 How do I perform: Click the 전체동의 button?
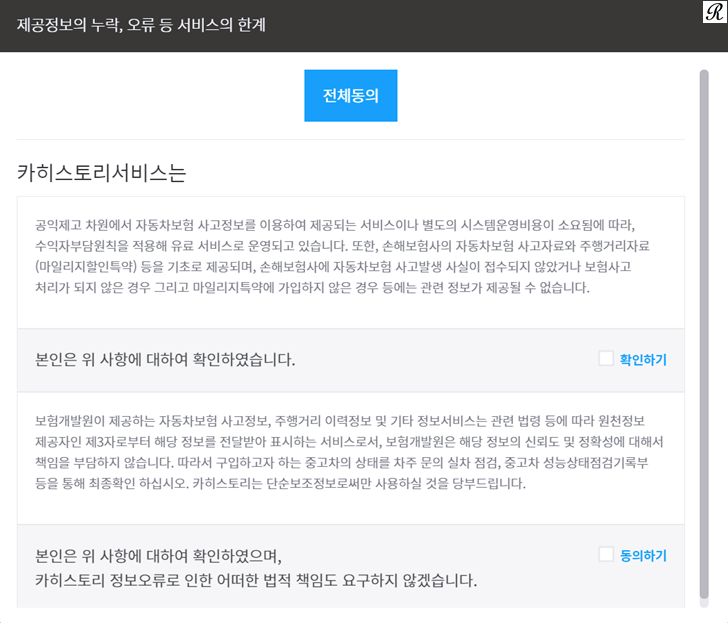point(351,96)
